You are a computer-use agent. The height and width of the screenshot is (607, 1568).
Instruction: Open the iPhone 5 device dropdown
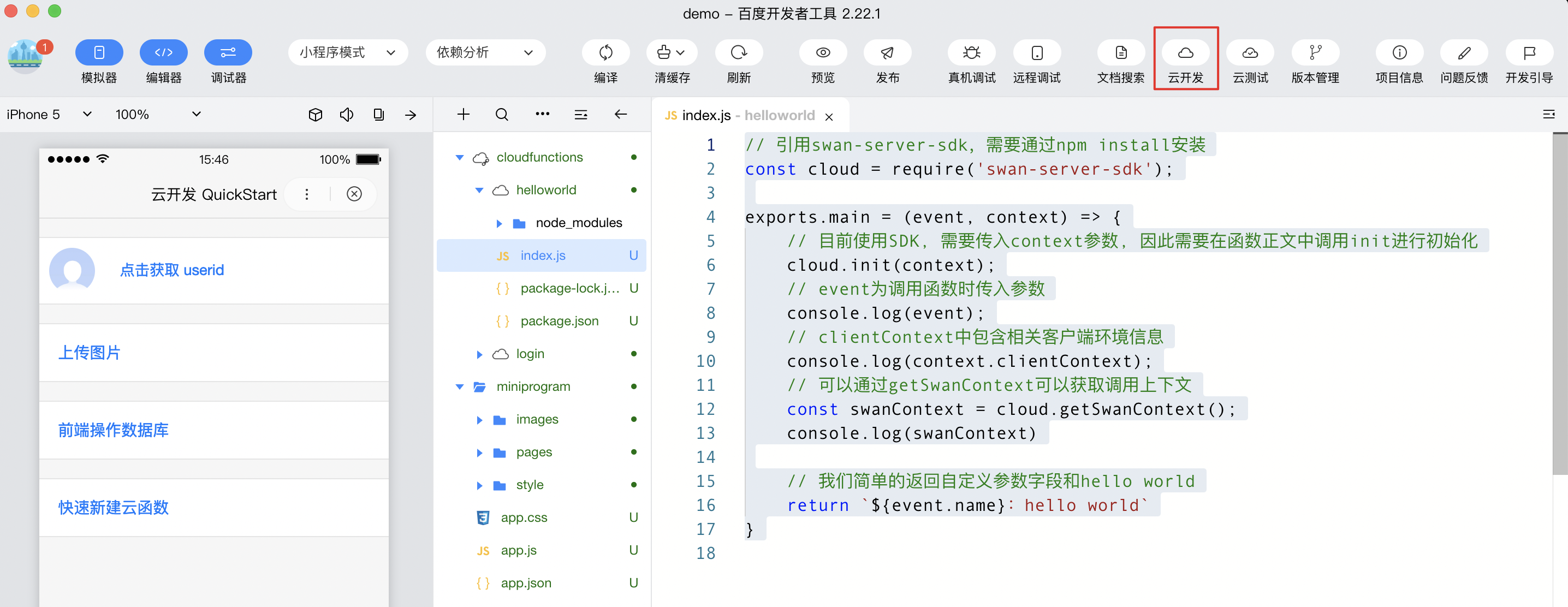point(49,115)
